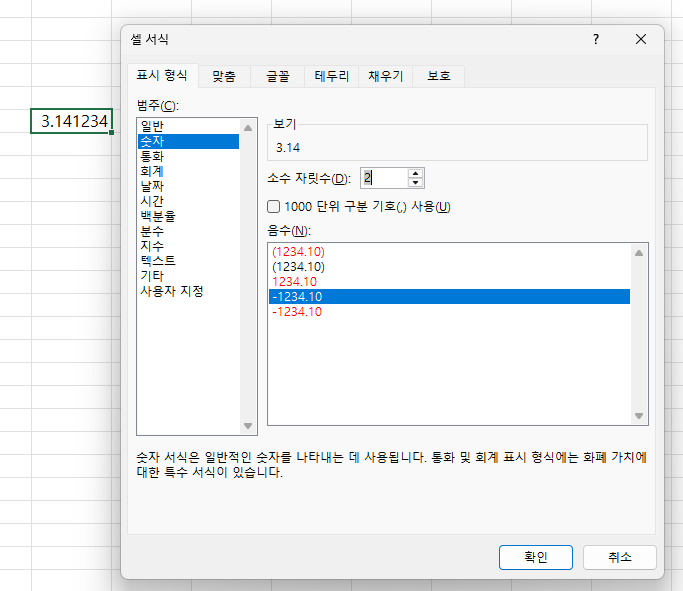683x591 pixels.
Task: Close the 셀 서식 dialog
Action: point(640,39)
